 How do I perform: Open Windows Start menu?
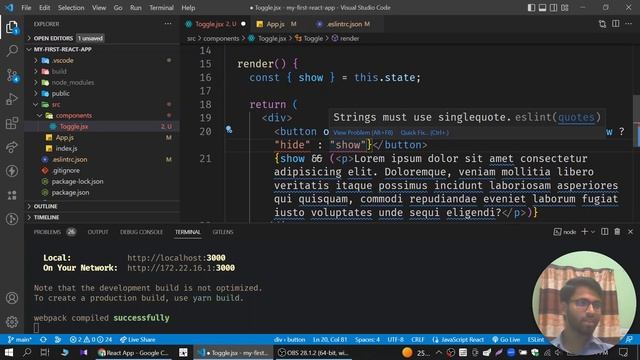(x=9, y=352)
